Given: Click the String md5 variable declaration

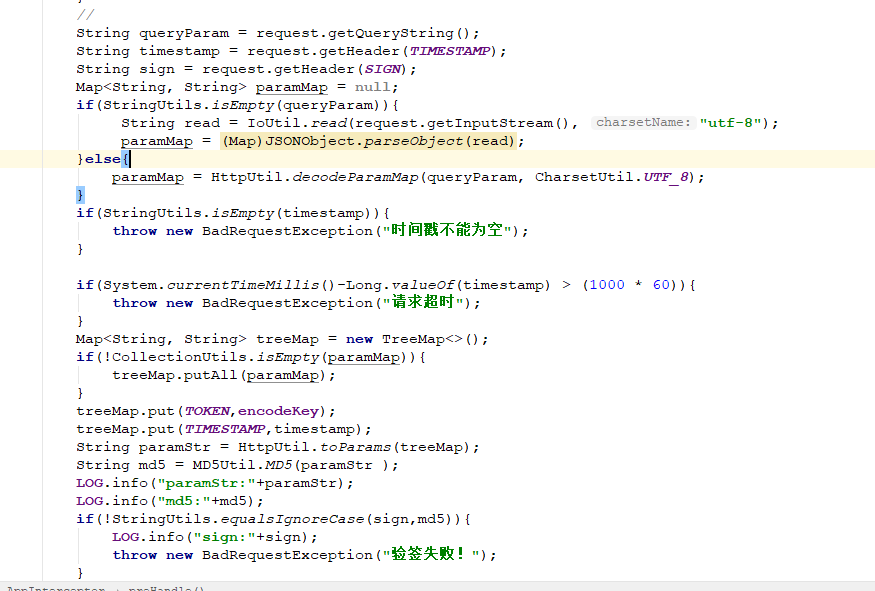Looking at the screenshot, I should [121, 465].
